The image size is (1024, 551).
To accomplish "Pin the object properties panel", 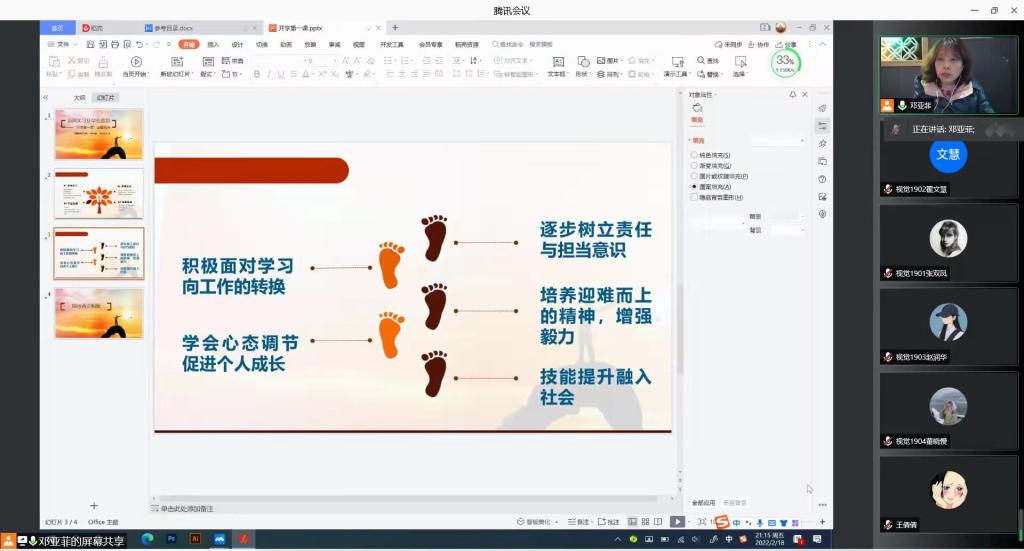I will point(792,94).
